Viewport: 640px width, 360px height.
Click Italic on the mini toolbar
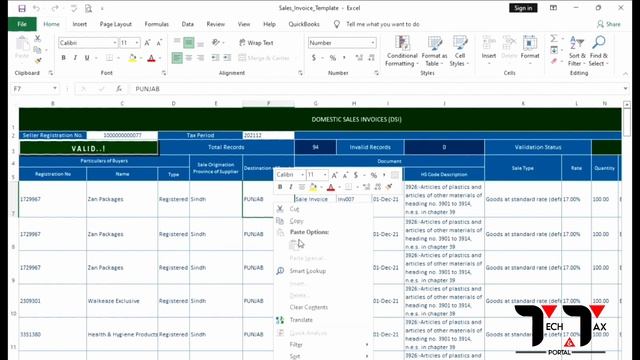coord(291,187)
